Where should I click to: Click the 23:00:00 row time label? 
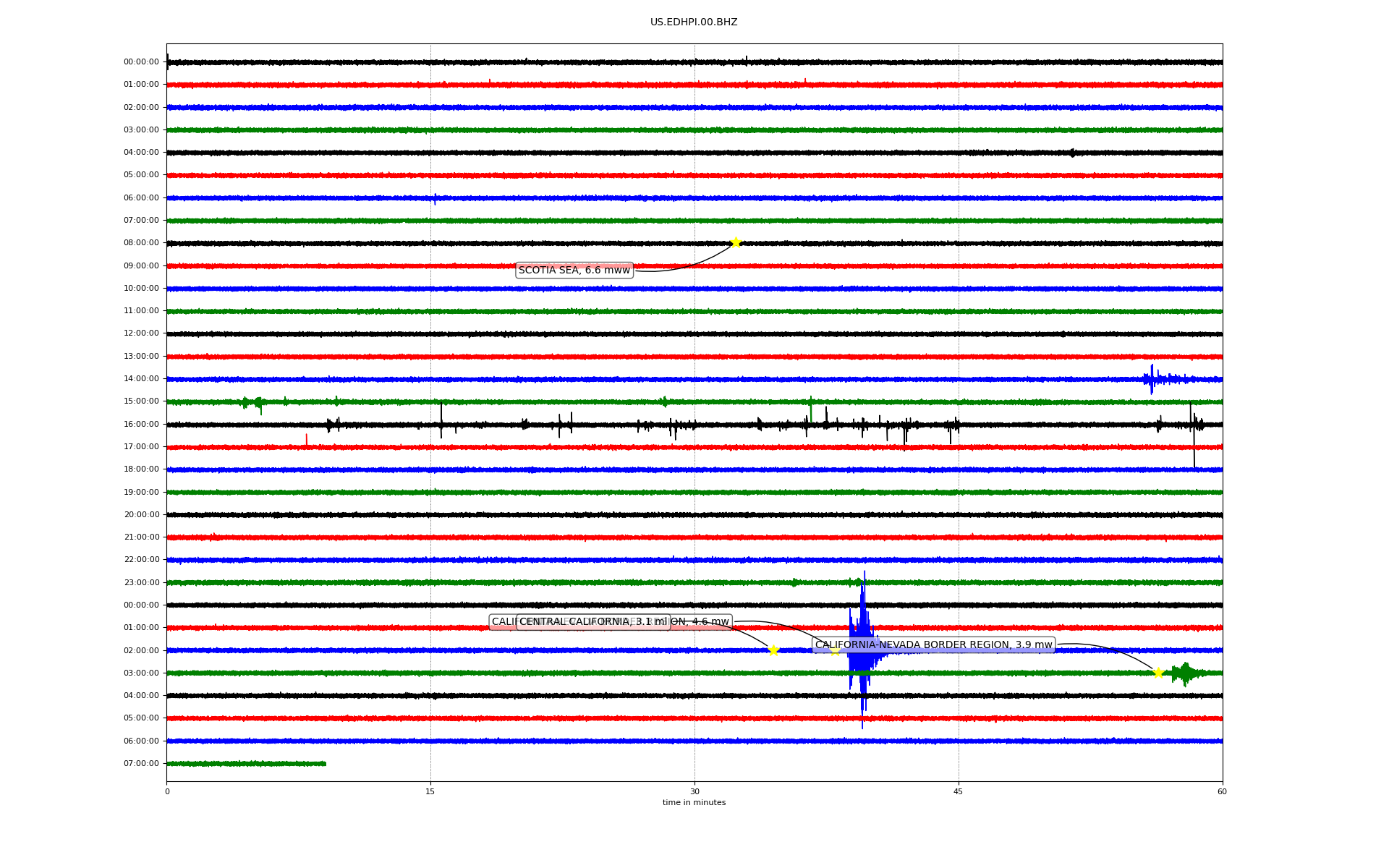tap(141, 583)
